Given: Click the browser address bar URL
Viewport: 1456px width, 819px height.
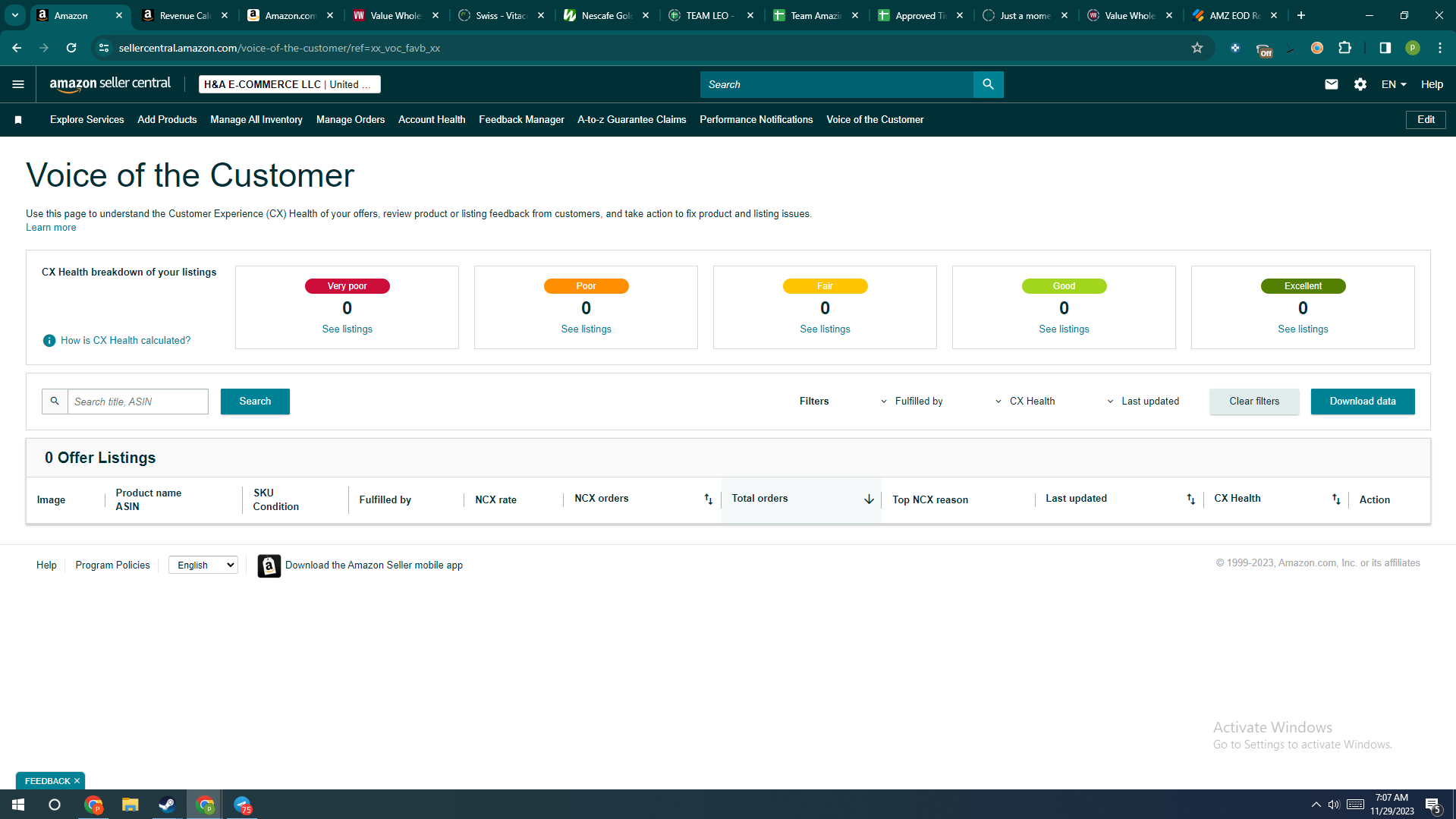Looking at the screenshot, I should click(x=279, y=48).
